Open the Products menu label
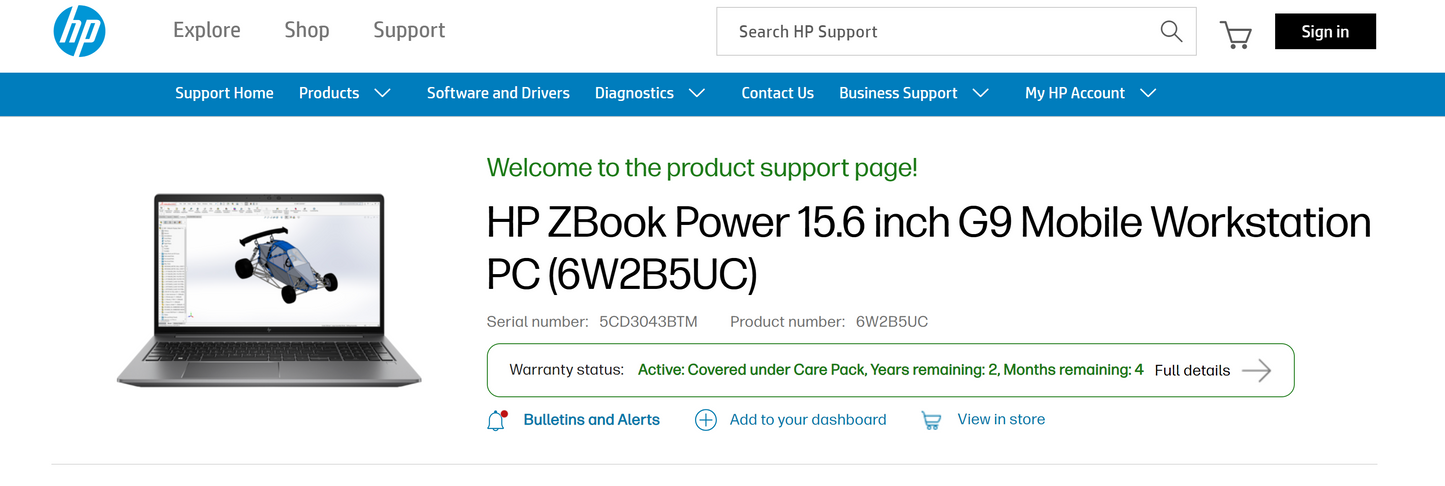The image size is (1445, 486). (x=329, y=93)
